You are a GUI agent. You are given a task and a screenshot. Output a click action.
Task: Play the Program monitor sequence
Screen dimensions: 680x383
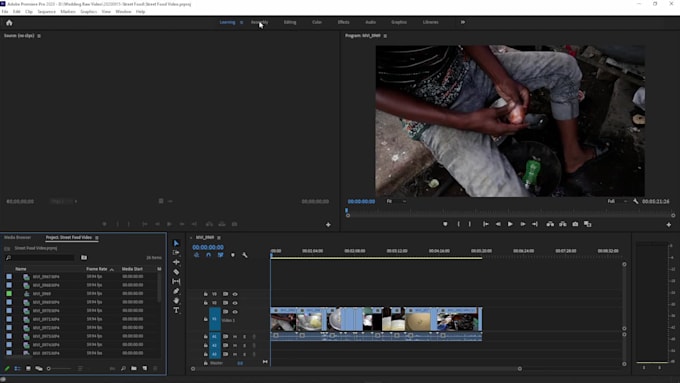510,224
